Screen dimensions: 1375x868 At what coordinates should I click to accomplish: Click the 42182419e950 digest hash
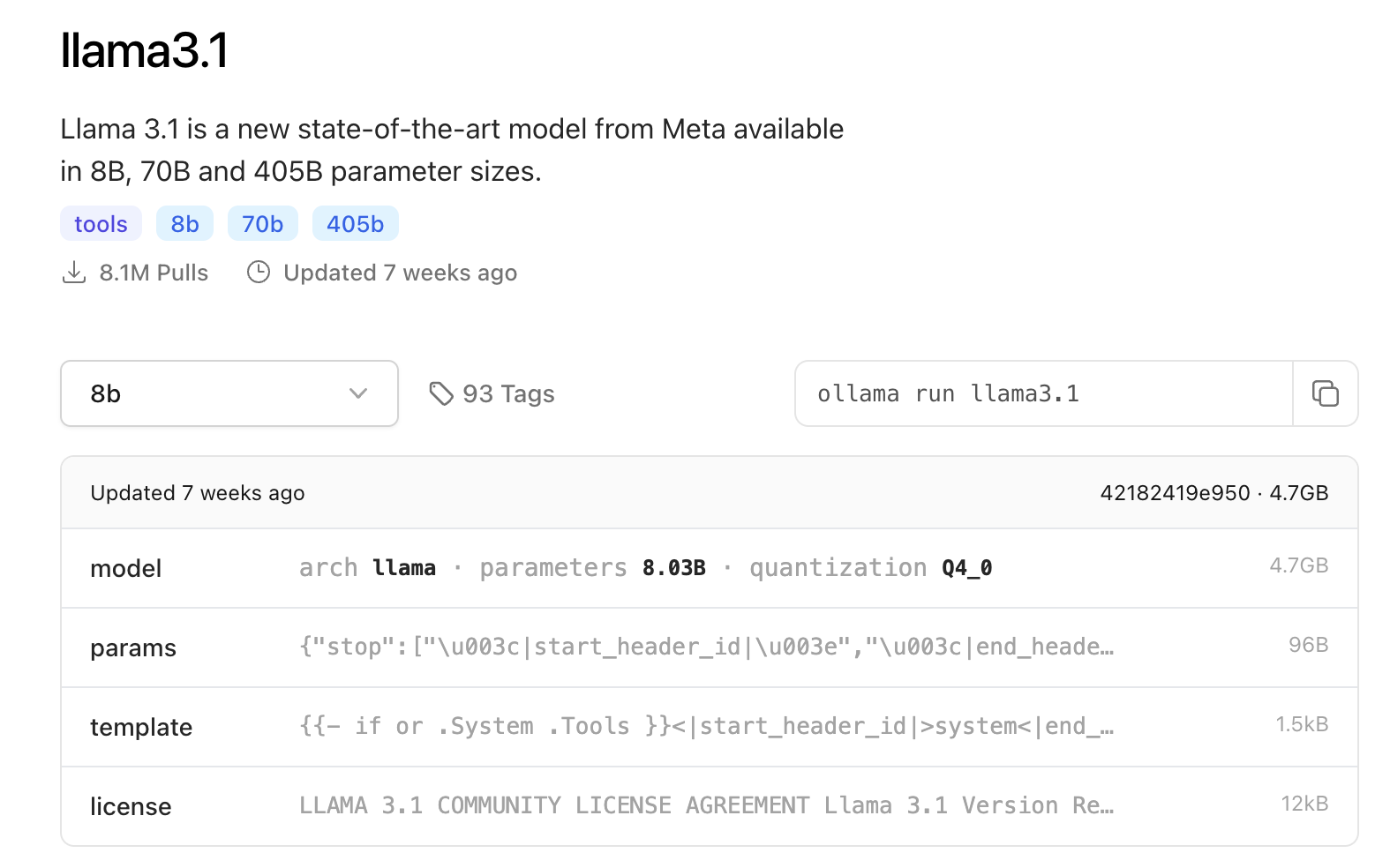[x=1175, y=493]
